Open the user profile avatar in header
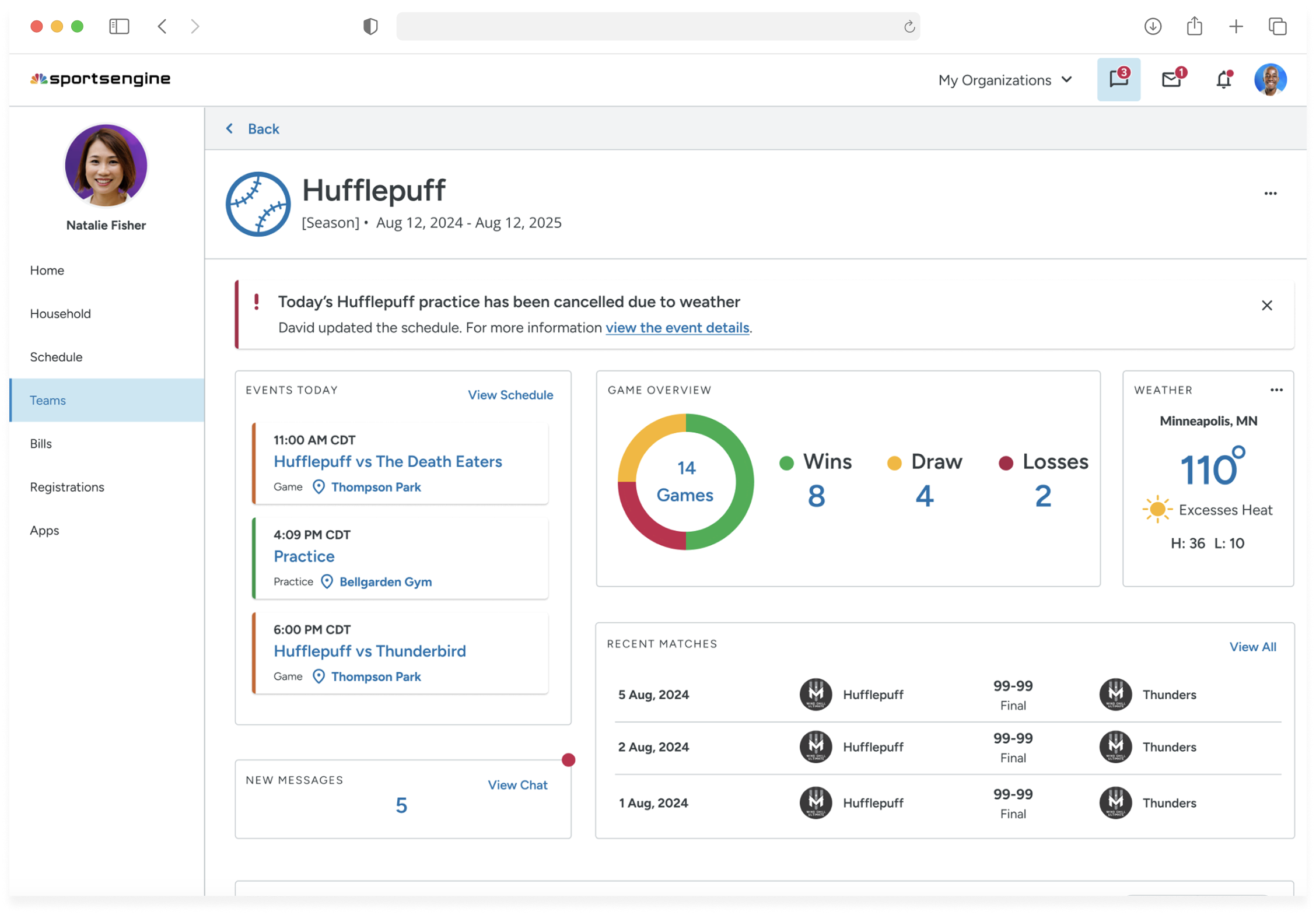Screen dimensions: 1316x915 coord(1270,79)
